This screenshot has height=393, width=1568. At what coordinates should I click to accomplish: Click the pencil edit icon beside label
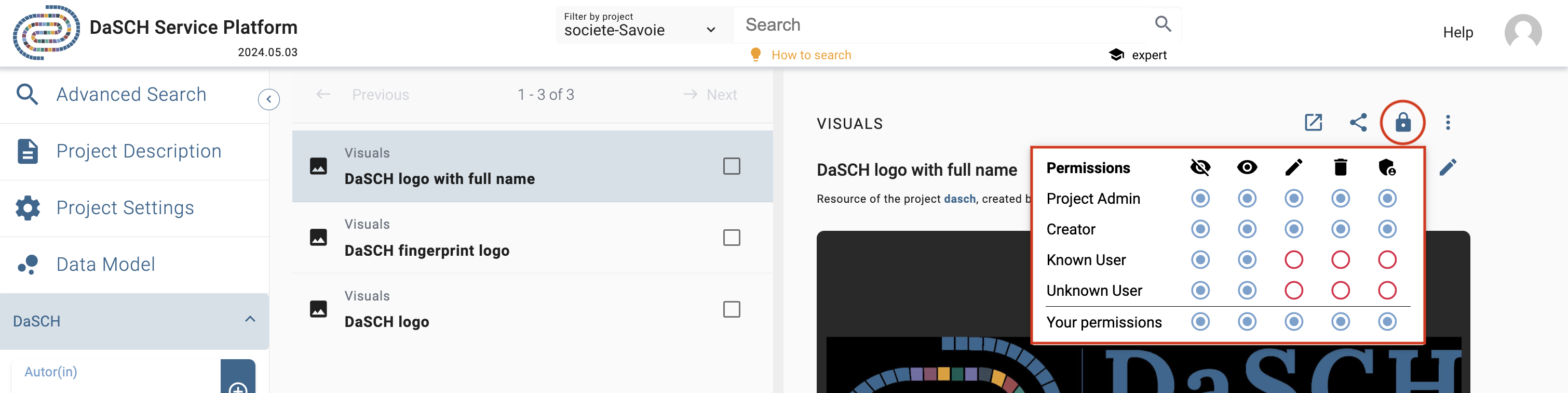[x=1448, y=167]
